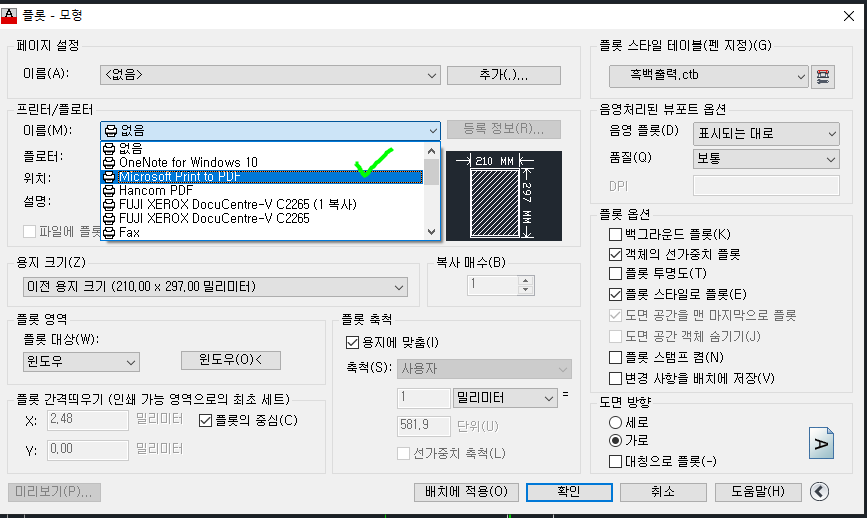Click the 윈도우(O)< button
The height and width of the screenshot is (518, 867).
[x=231, y=360]
